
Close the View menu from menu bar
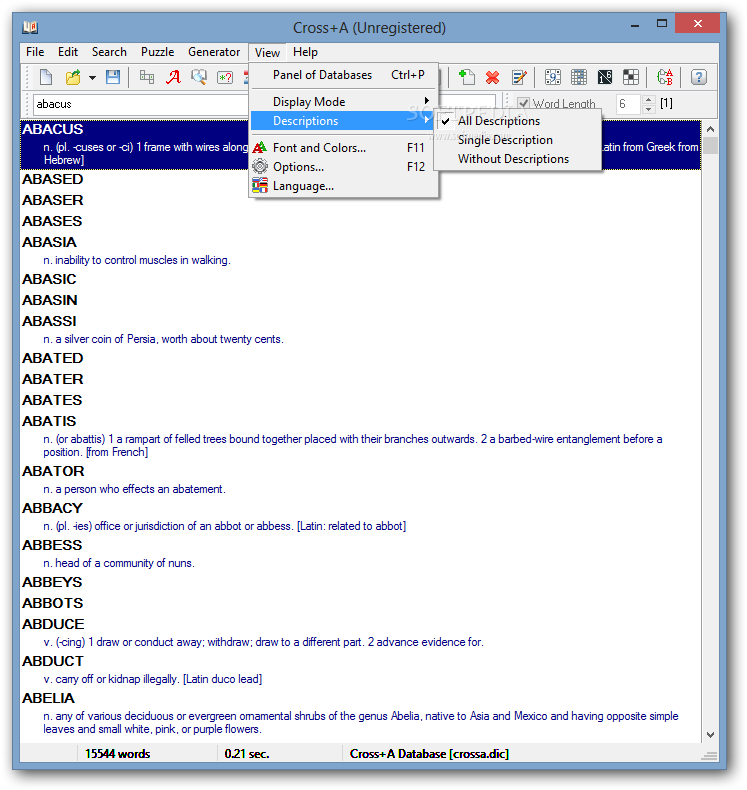tap(267, 52)
